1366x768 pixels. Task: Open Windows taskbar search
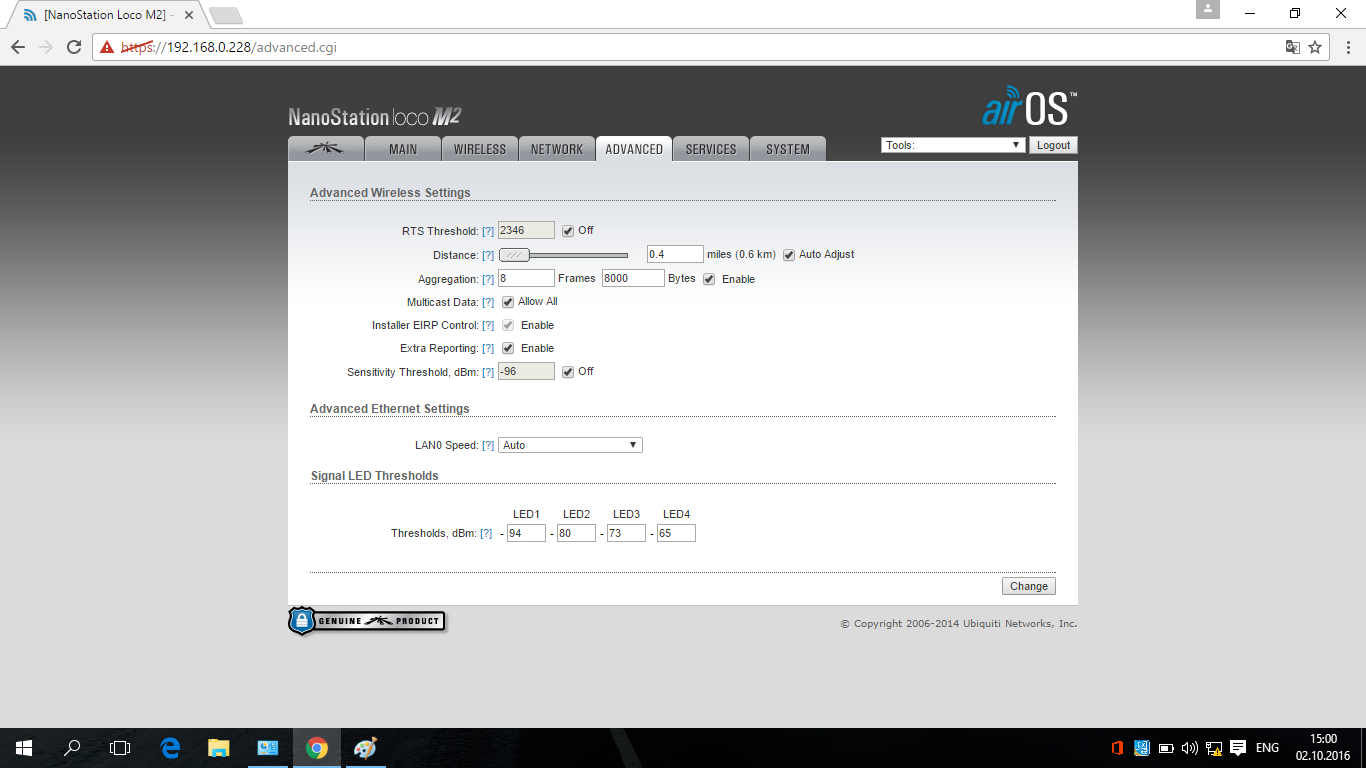72,748
